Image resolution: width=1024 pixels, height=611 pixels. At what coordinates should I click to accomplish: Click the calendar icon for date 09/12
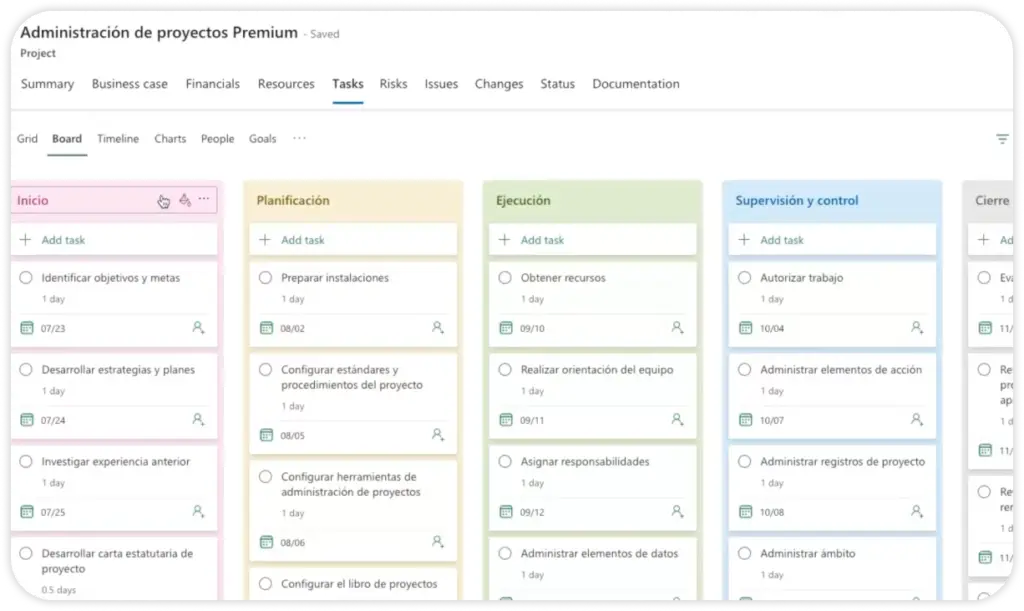coord(506,512)
